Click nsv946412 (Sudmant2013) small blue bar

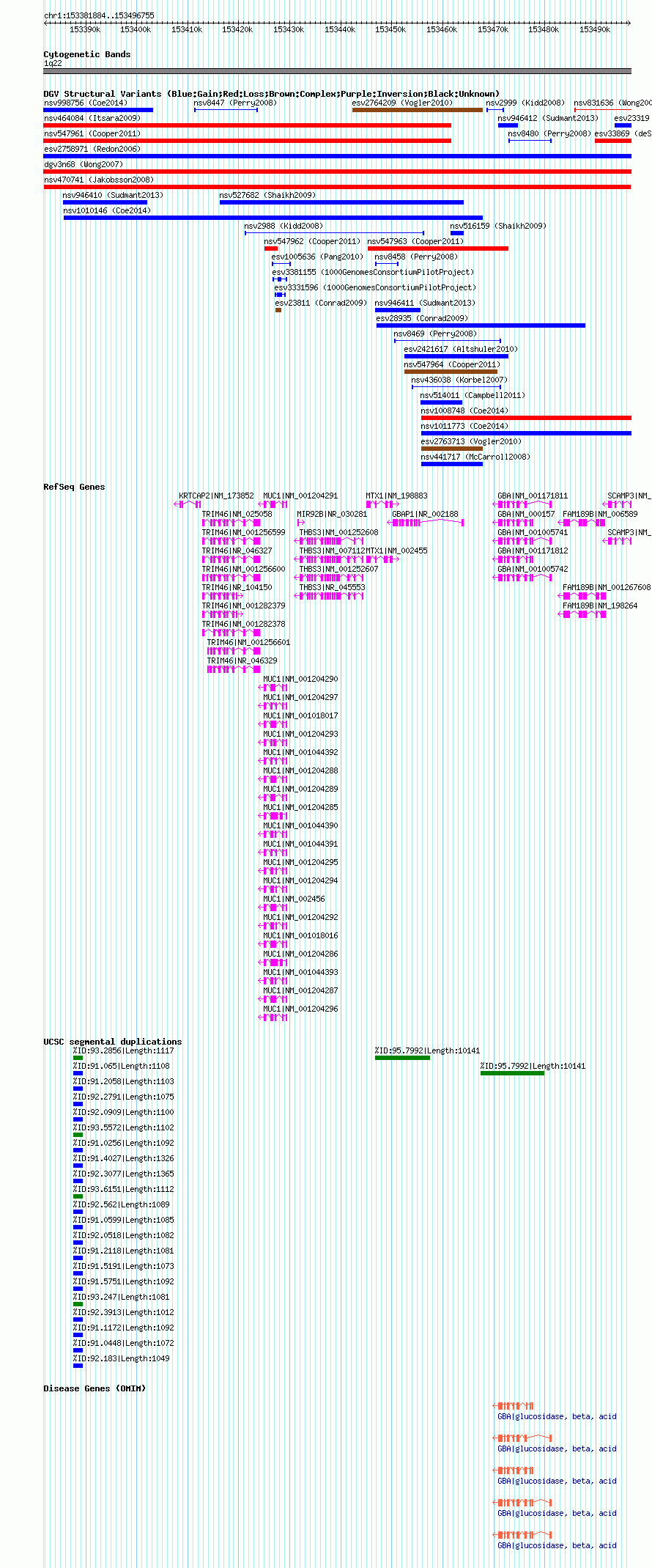point(508,125)
